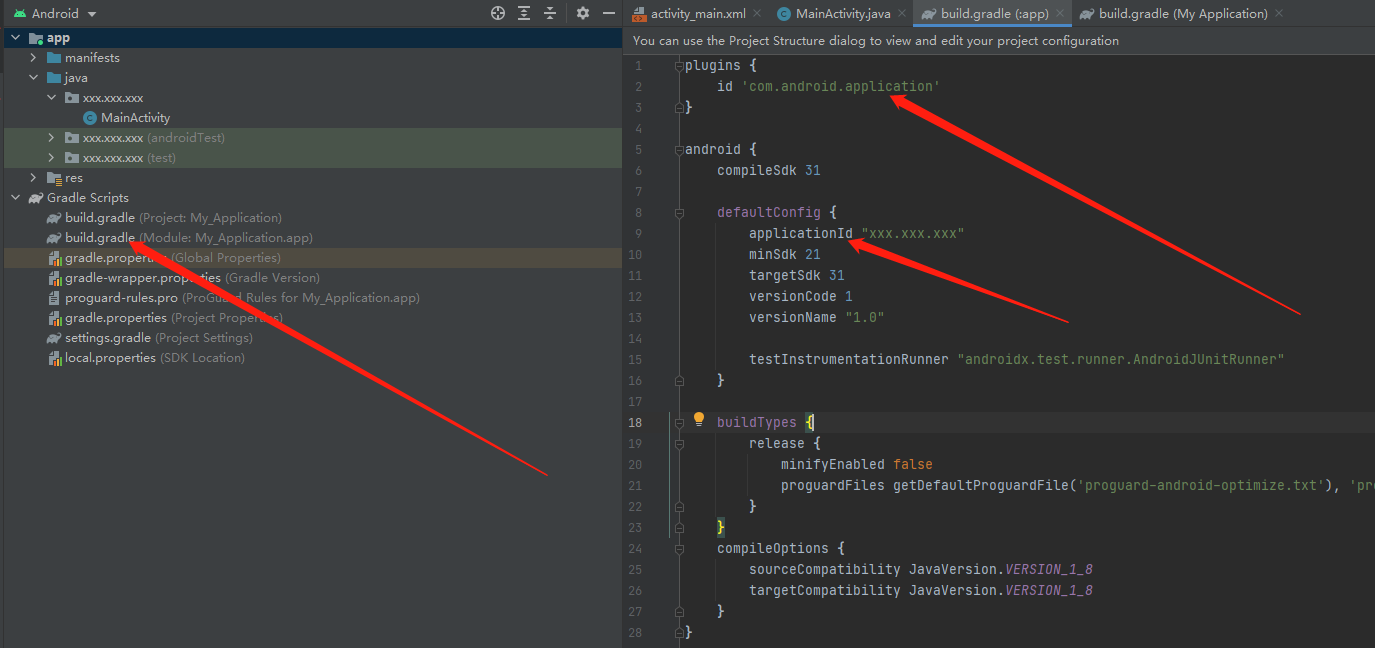Click the Gradle Scripts elephant icon
The width and height of the screenshot is (1375, 648).
tap(36, 198)
